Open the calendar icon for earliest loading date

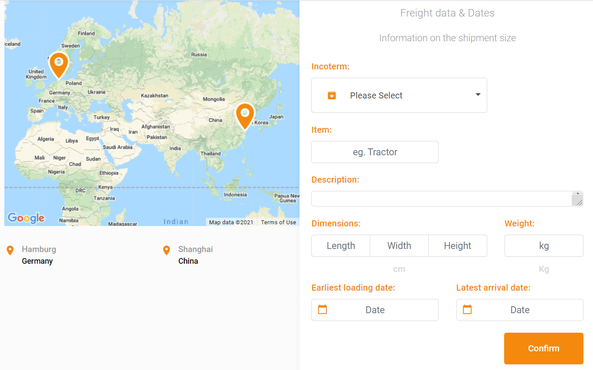coord(322,309)
